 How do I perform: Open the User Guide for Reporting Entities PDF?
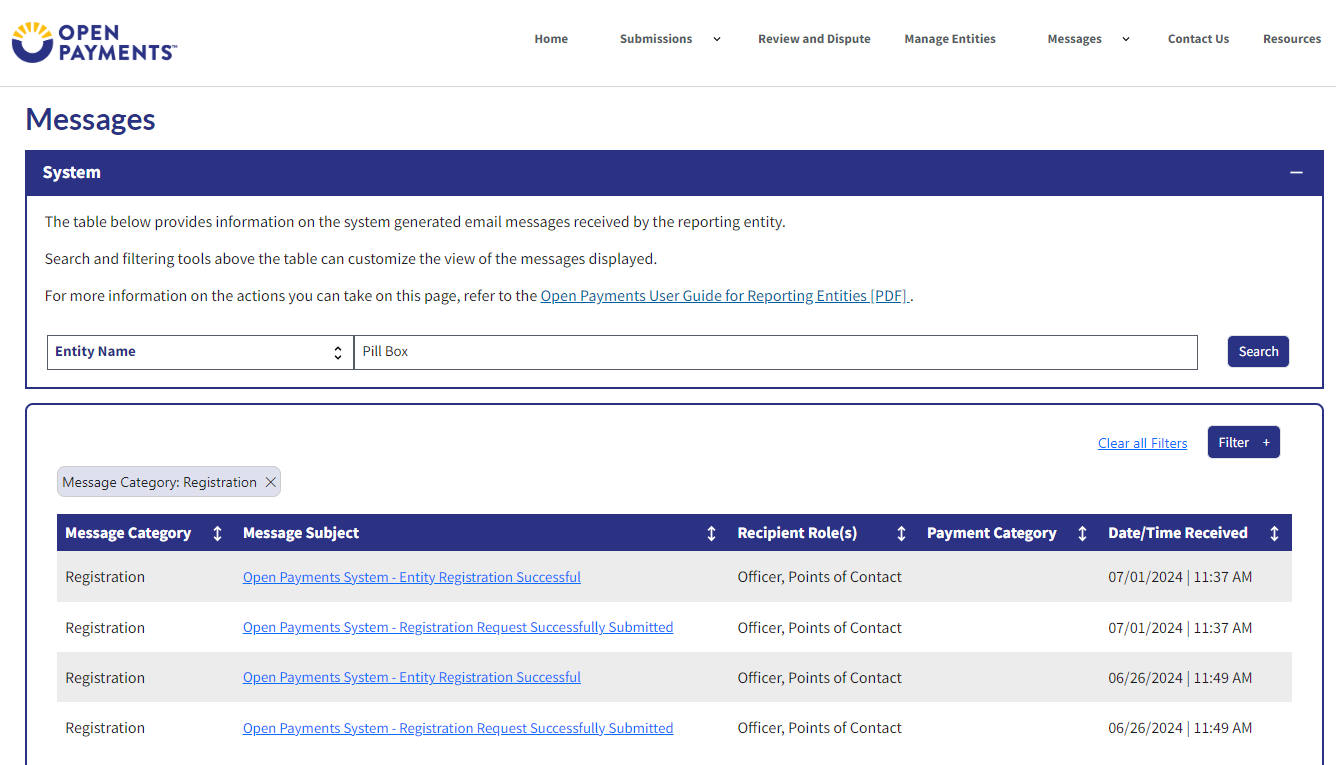tap(724, 296)
